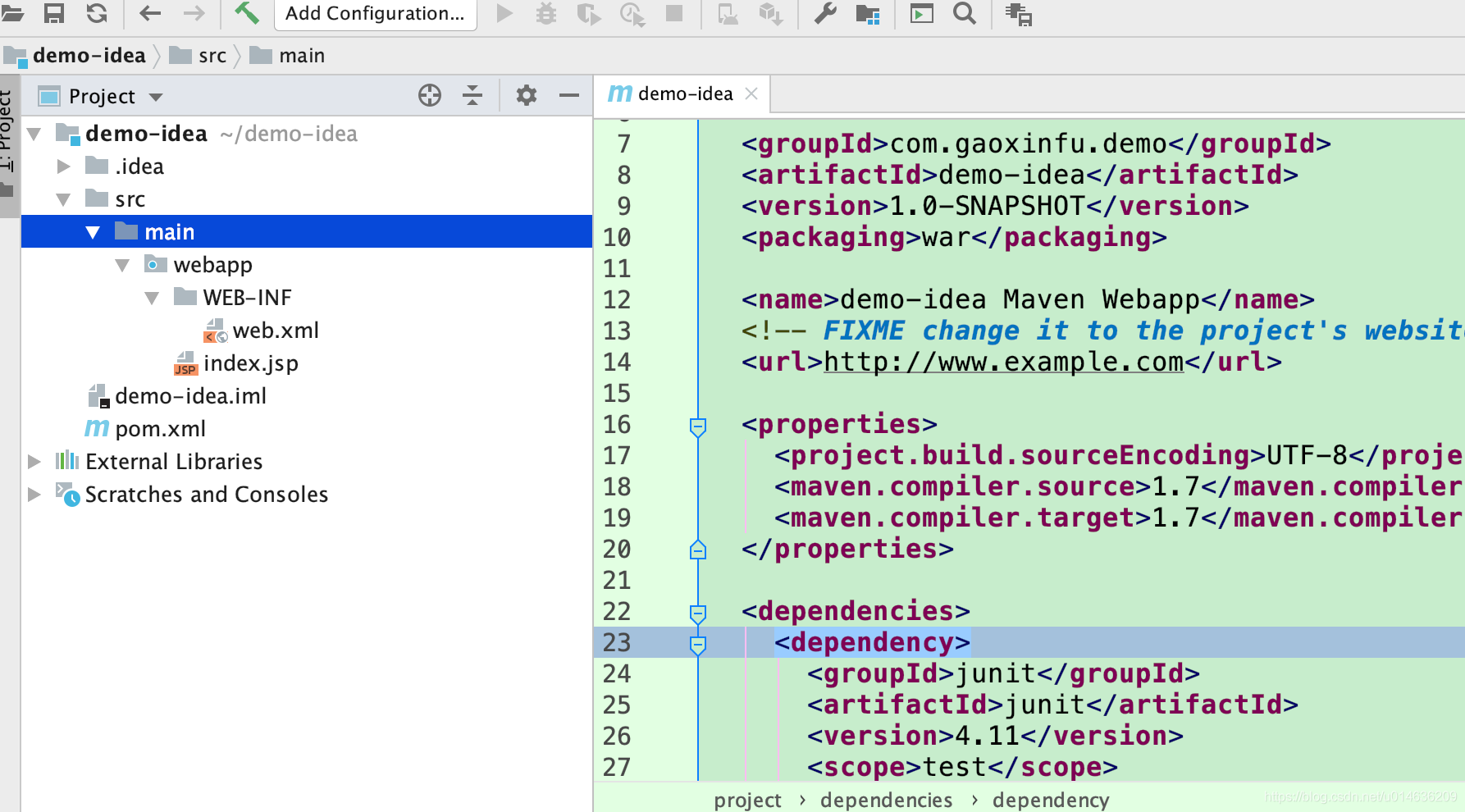This screenshot has height=812, width=1465.
Task: Click the Save All disk icon
Action: click(x=54, y=13)
